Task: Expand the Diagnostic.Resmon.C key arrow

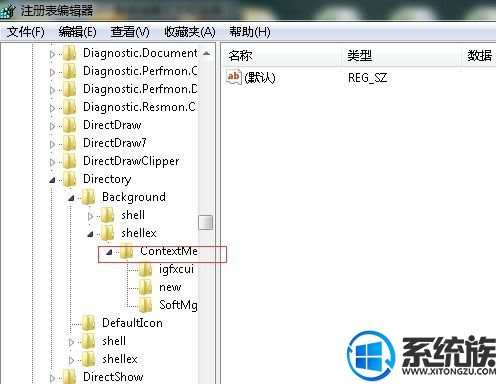Action: 52,108
